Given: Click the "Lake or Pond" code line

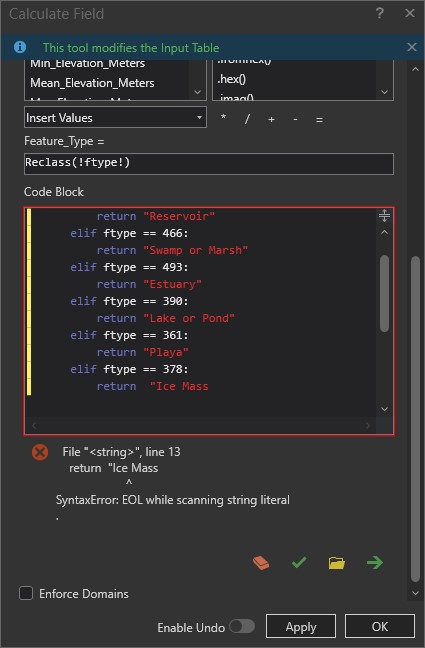Looking at the screenshot, I should pos(166,318).
